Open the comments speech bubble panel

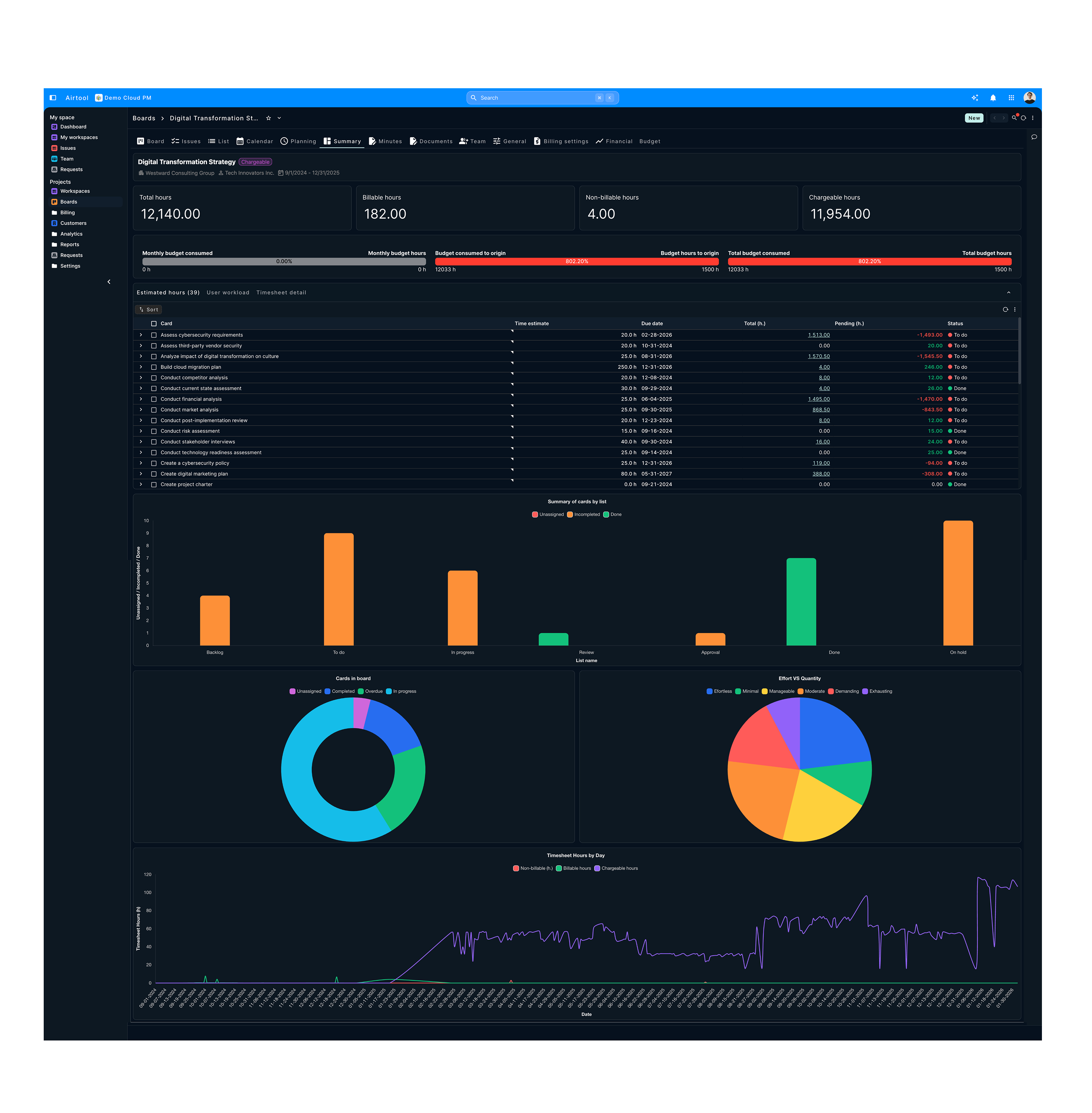coord(1034,137)
